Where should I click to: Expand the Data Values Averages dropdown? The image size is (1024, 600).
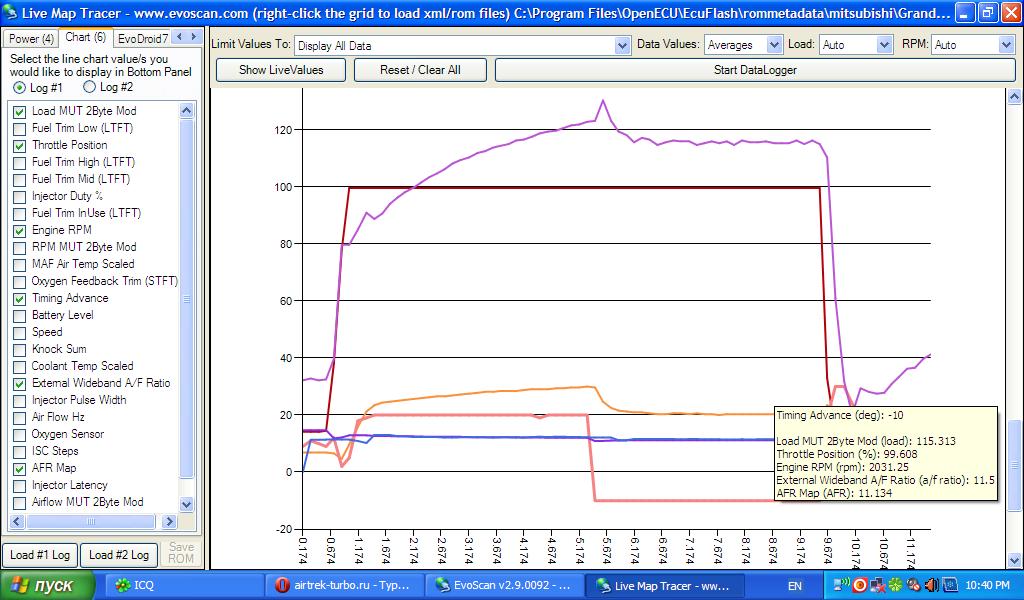773,45
